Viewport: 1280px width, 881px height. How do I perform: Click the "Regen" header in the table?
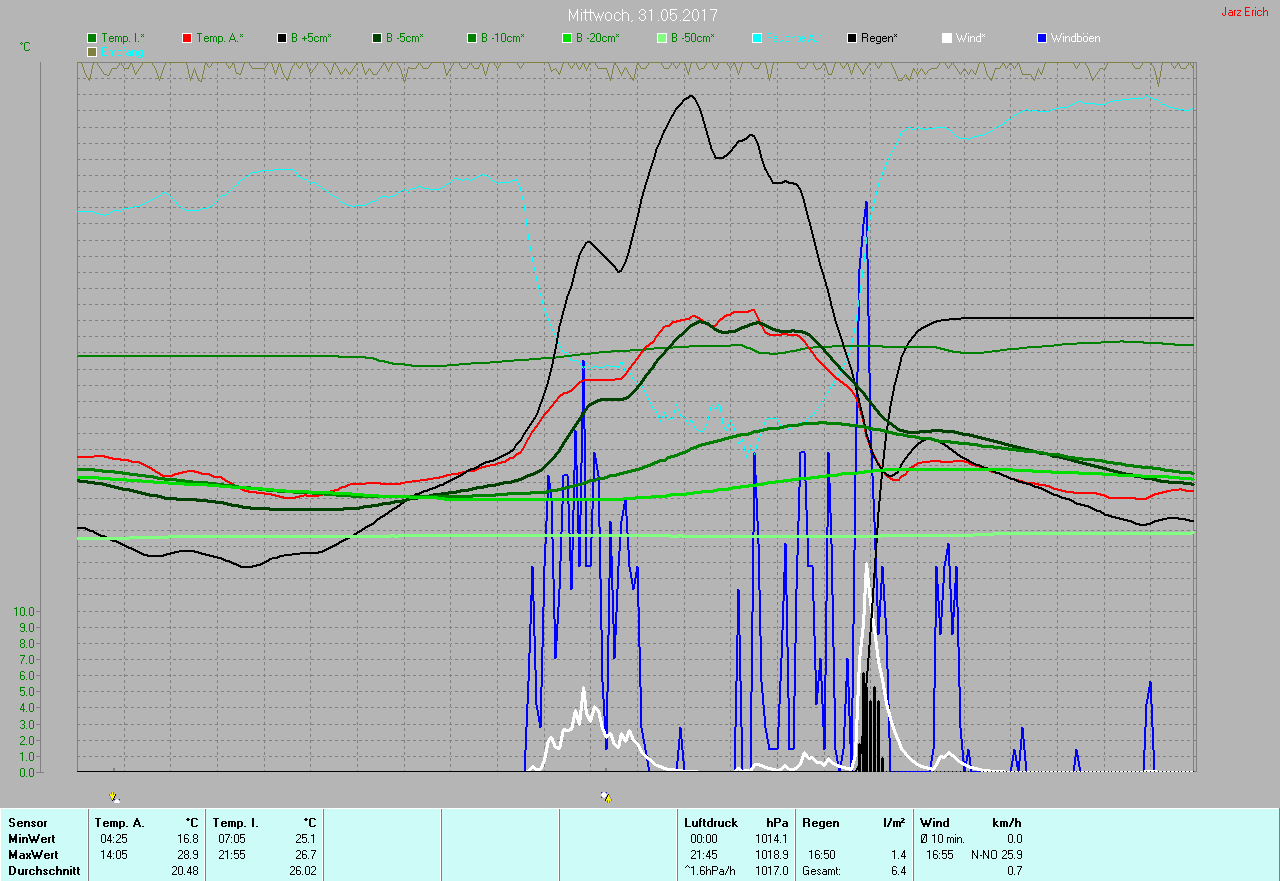(821, 823)
